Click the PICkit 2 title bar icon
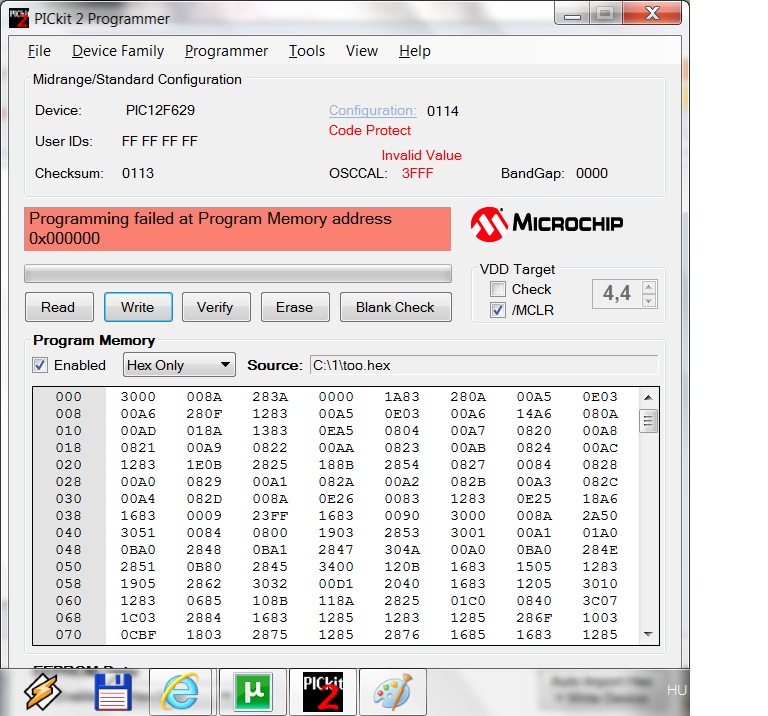 19,19
